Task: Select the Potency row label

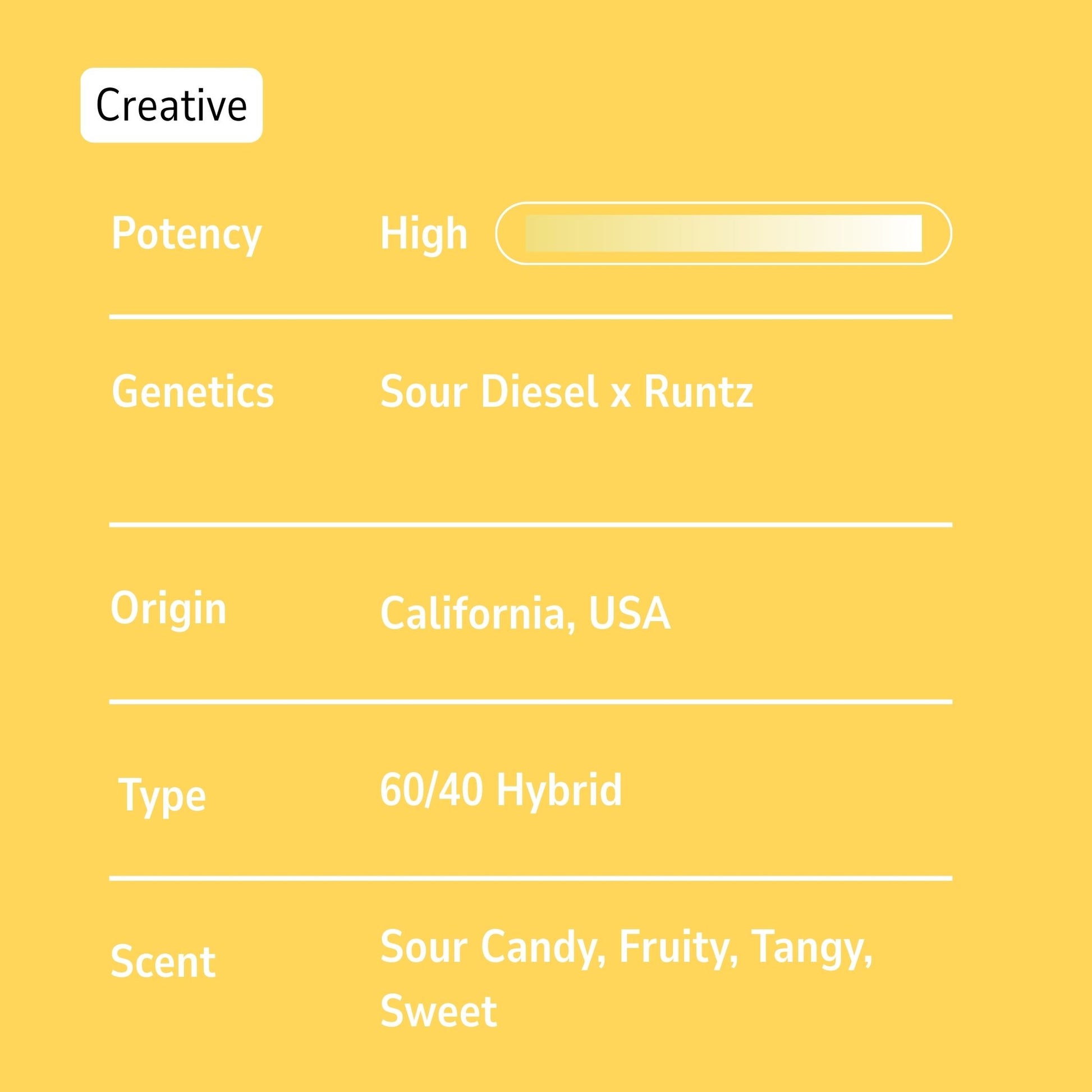Action: (186, 233)
